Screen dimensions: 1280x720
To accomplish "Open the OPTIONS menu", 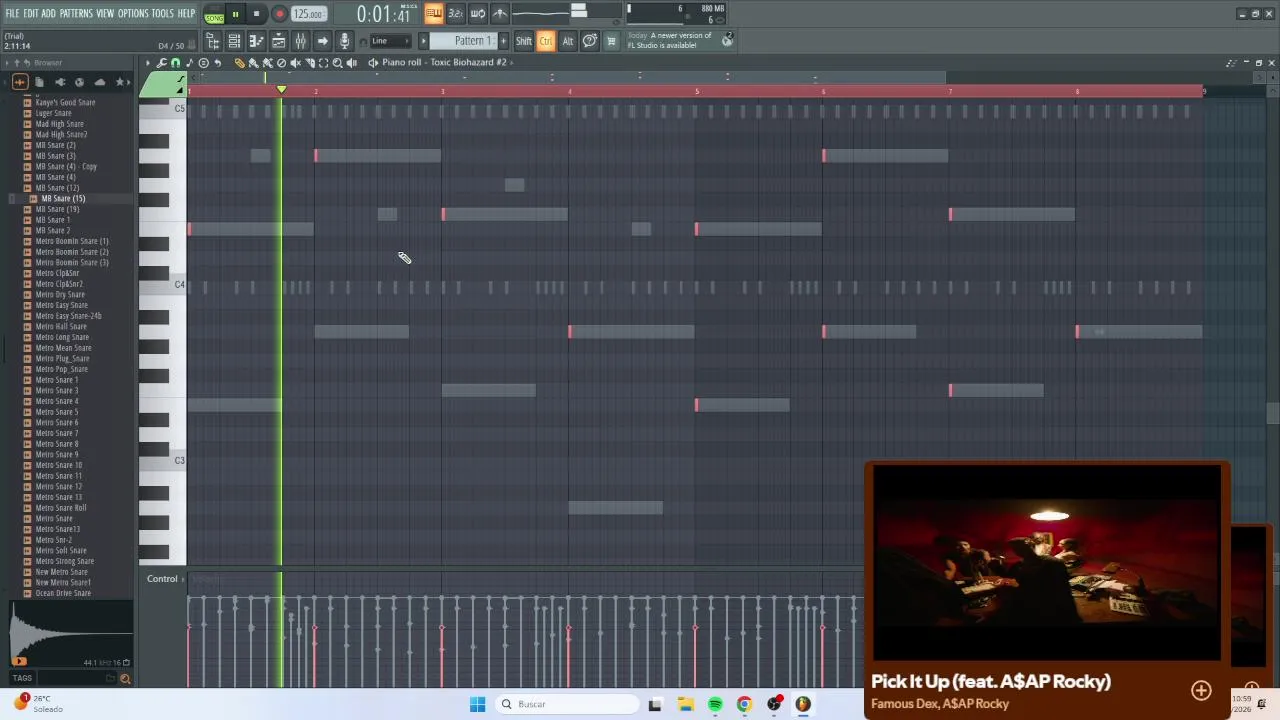I will pos(133,13).
